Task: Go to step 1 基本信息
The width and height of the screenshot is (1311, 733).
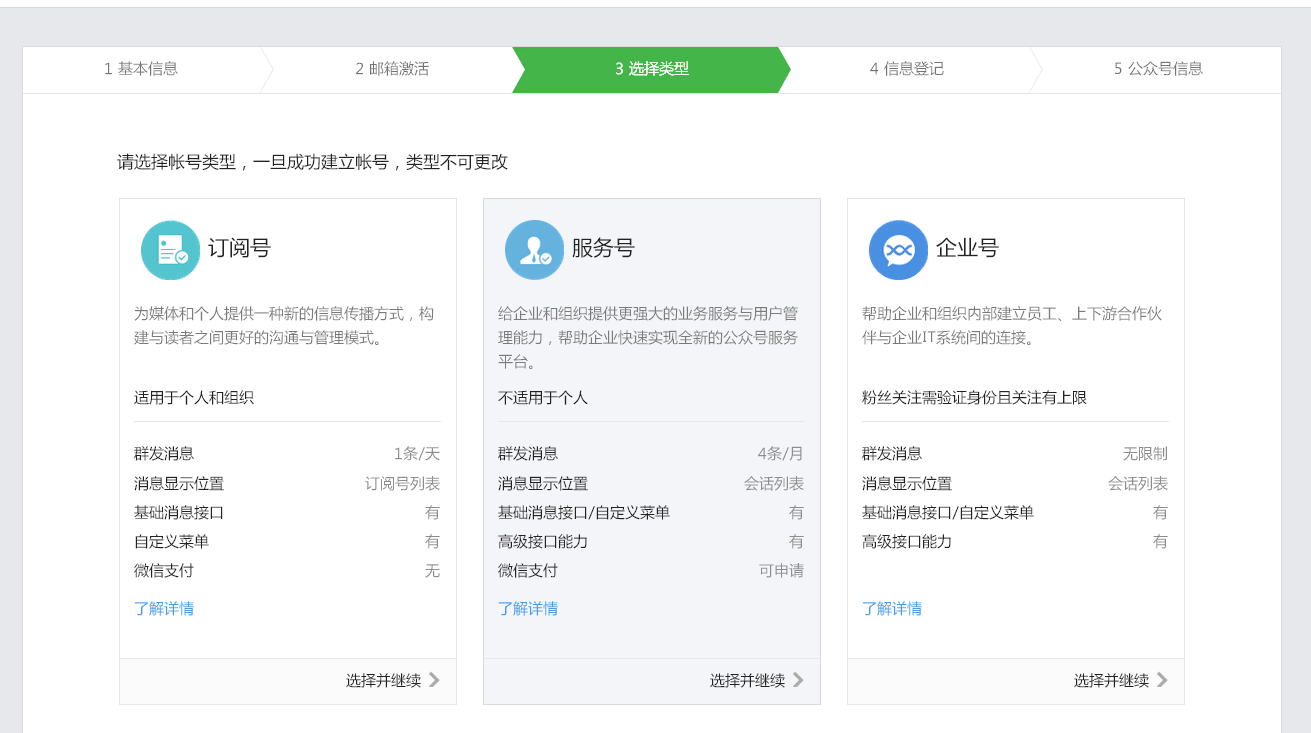Action: [141, 69]
